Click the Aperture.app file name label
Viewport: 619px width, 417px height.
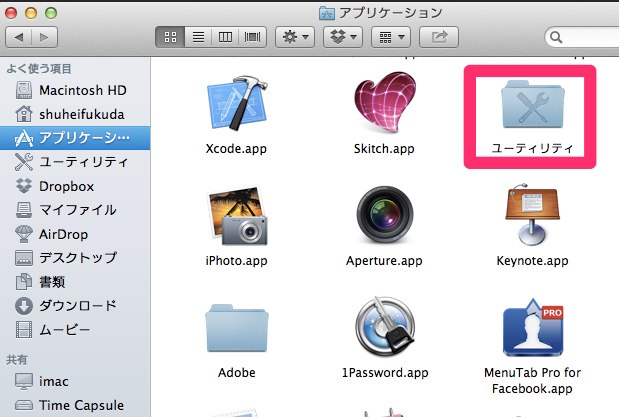coord(384,261)
